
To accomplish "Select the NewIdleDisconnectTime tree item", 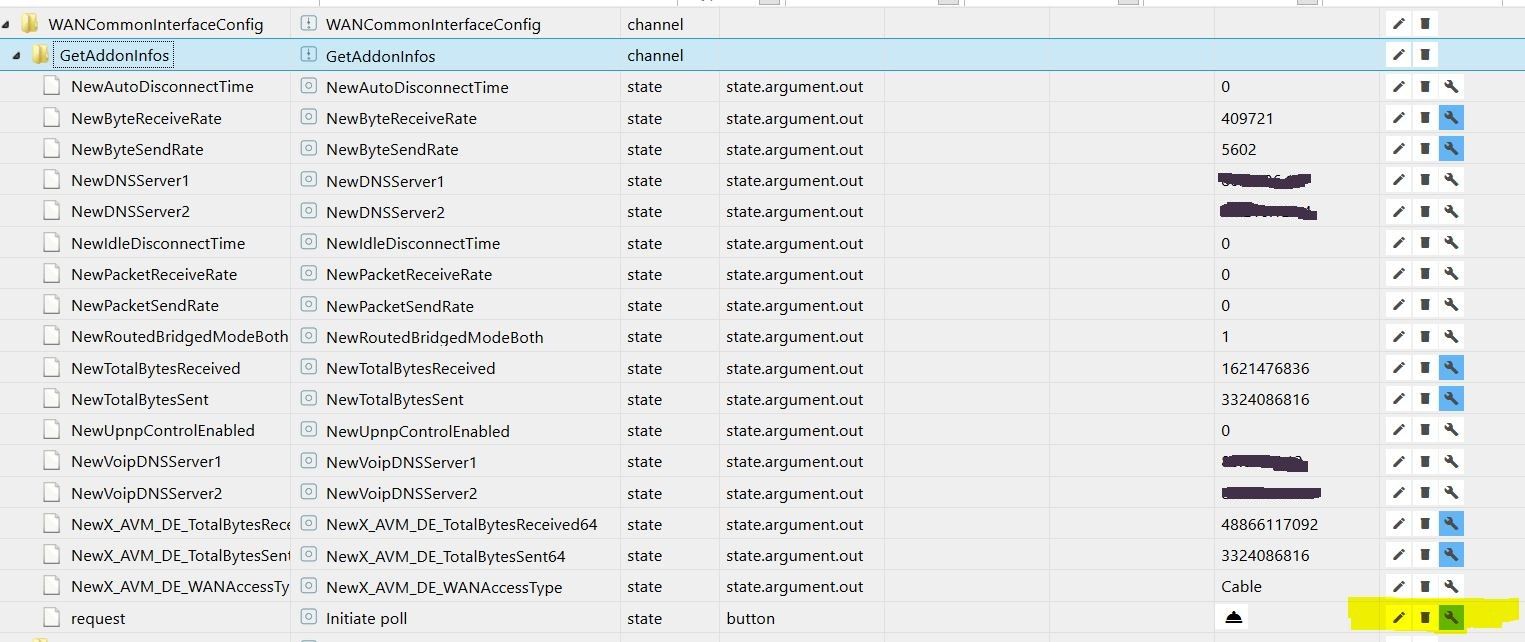I will tap(157, 243).
